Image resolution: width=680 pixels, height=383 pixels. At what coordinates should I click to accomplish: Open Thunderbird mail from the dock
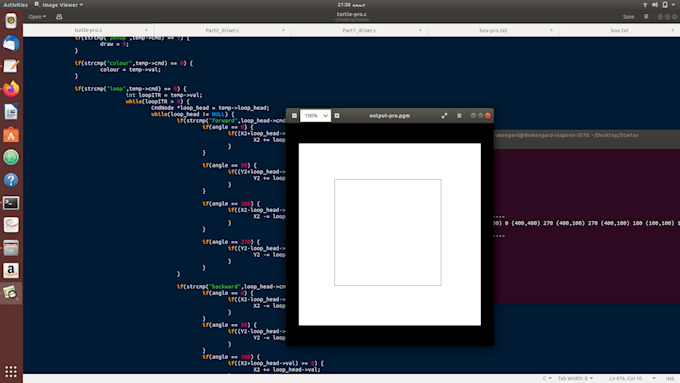pos(11,44)
